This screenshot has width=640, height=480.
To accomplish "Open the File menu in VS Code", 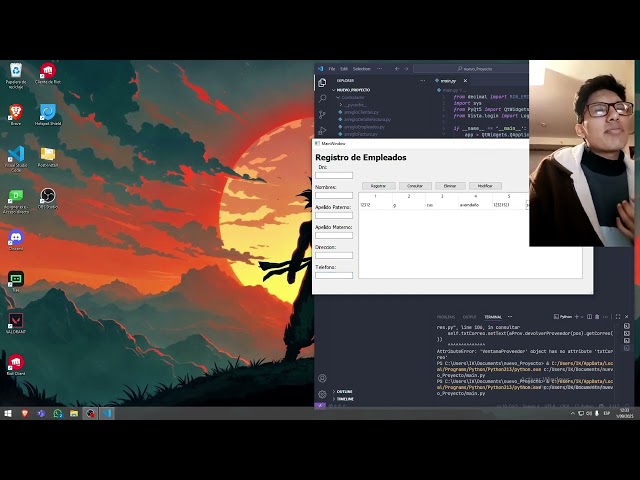I will pyautogui.click(x=332, y=69).
